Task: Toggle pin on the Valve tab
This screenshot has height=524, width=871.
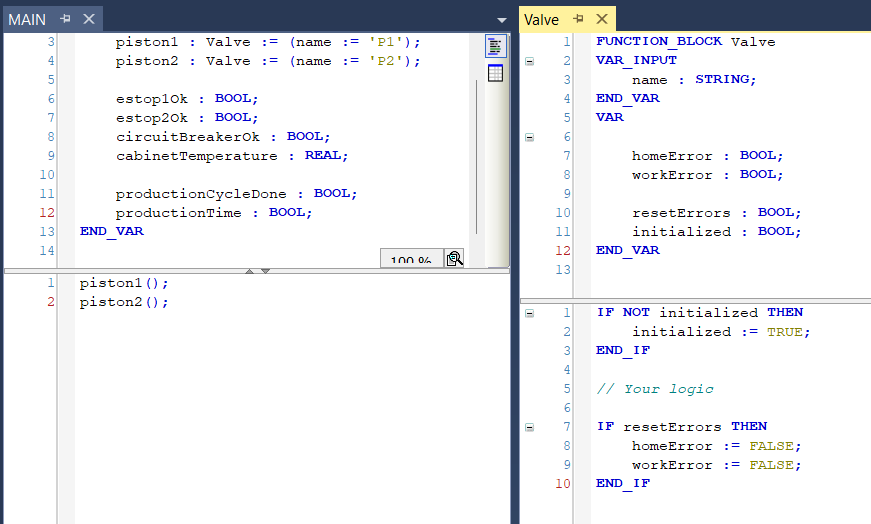Action: click(x=578, y=19)
